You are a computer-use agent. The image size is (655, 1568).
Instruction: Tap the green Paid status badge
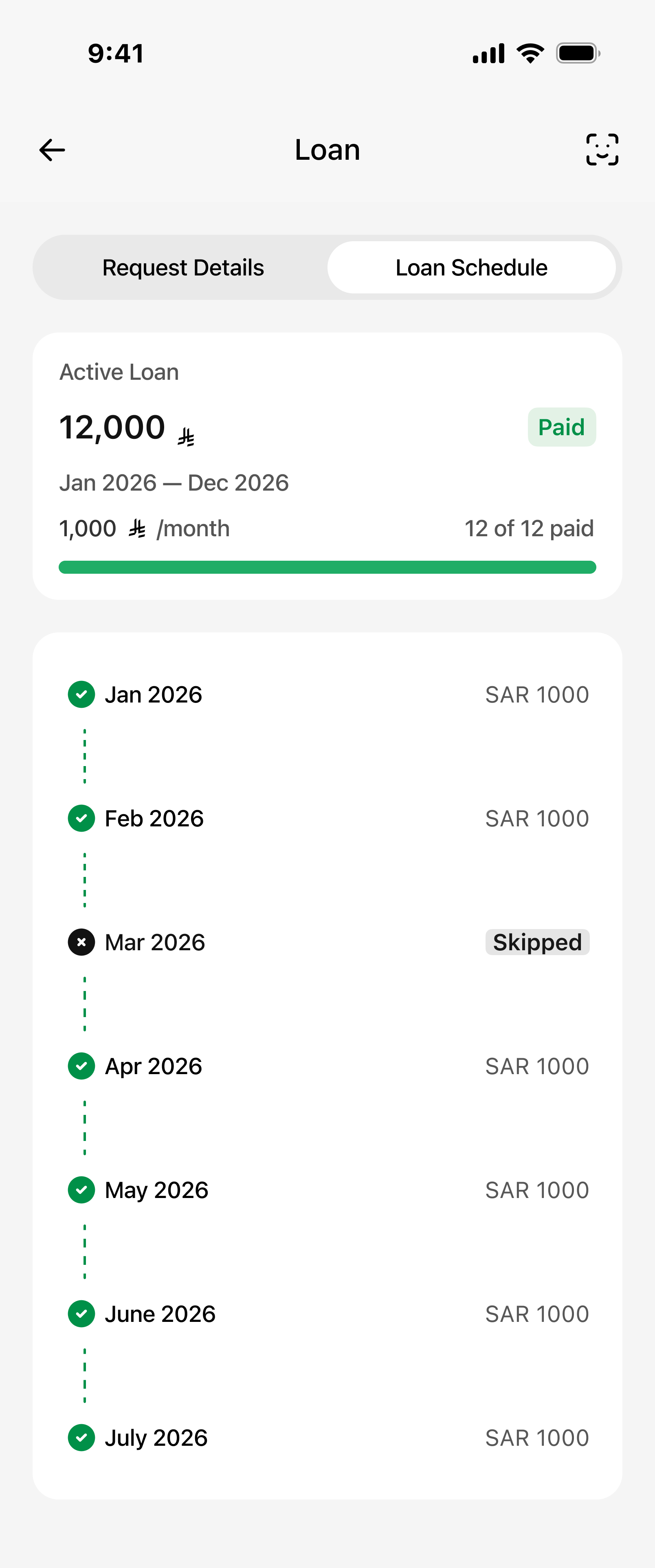pyautogui.click(x=561, y=427)
